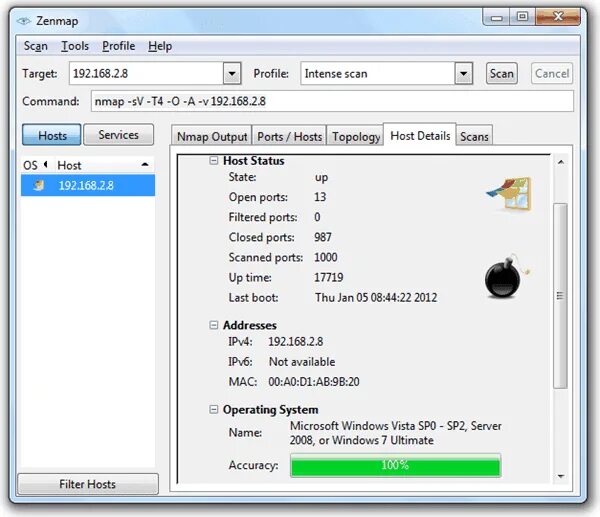Open the Profile menu
The image size is (600, 517).
(x=119, y=46)
